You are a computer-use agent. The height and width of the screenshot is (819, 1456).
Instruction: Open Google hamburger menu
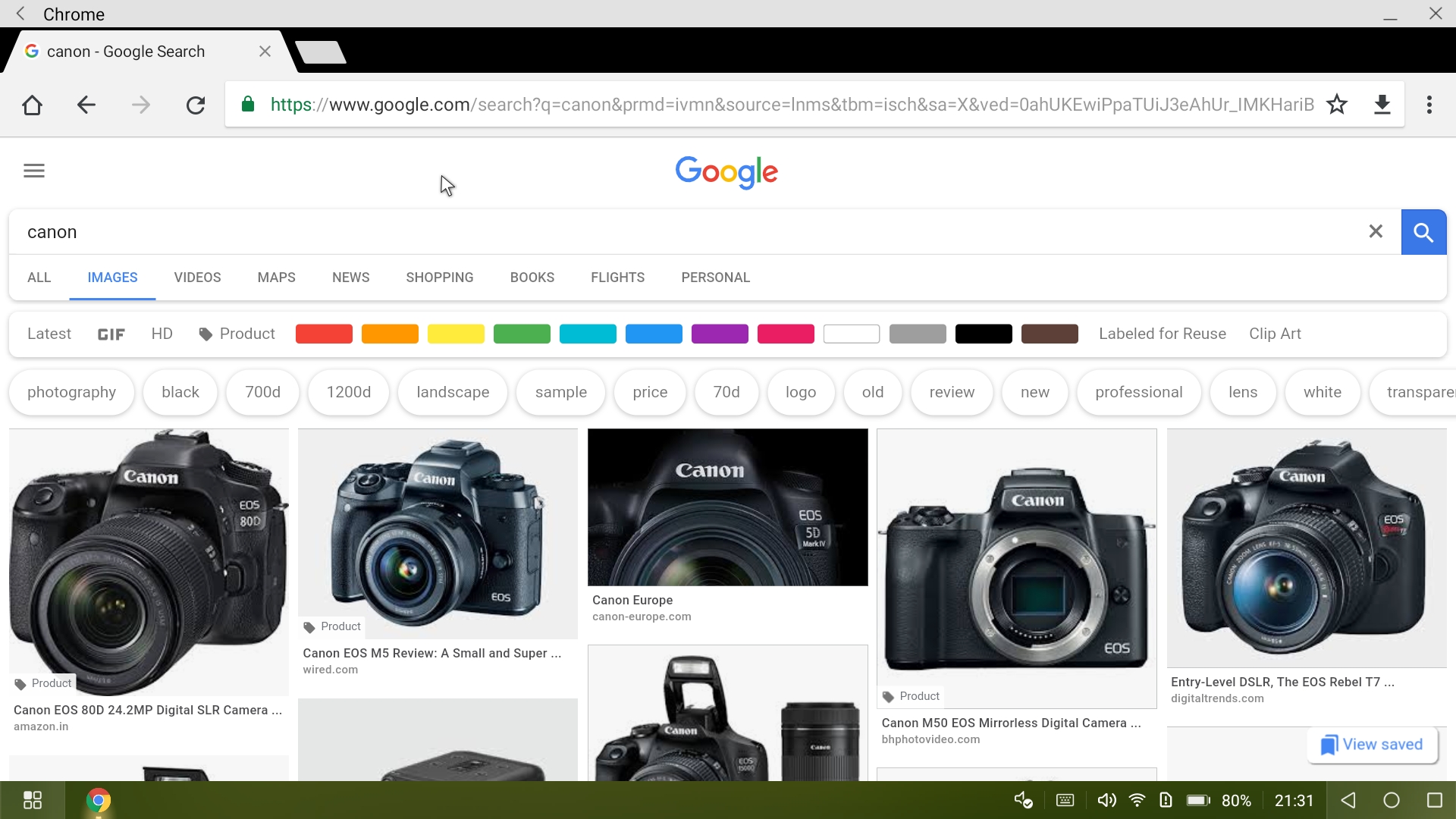click(x=34, y=171)
